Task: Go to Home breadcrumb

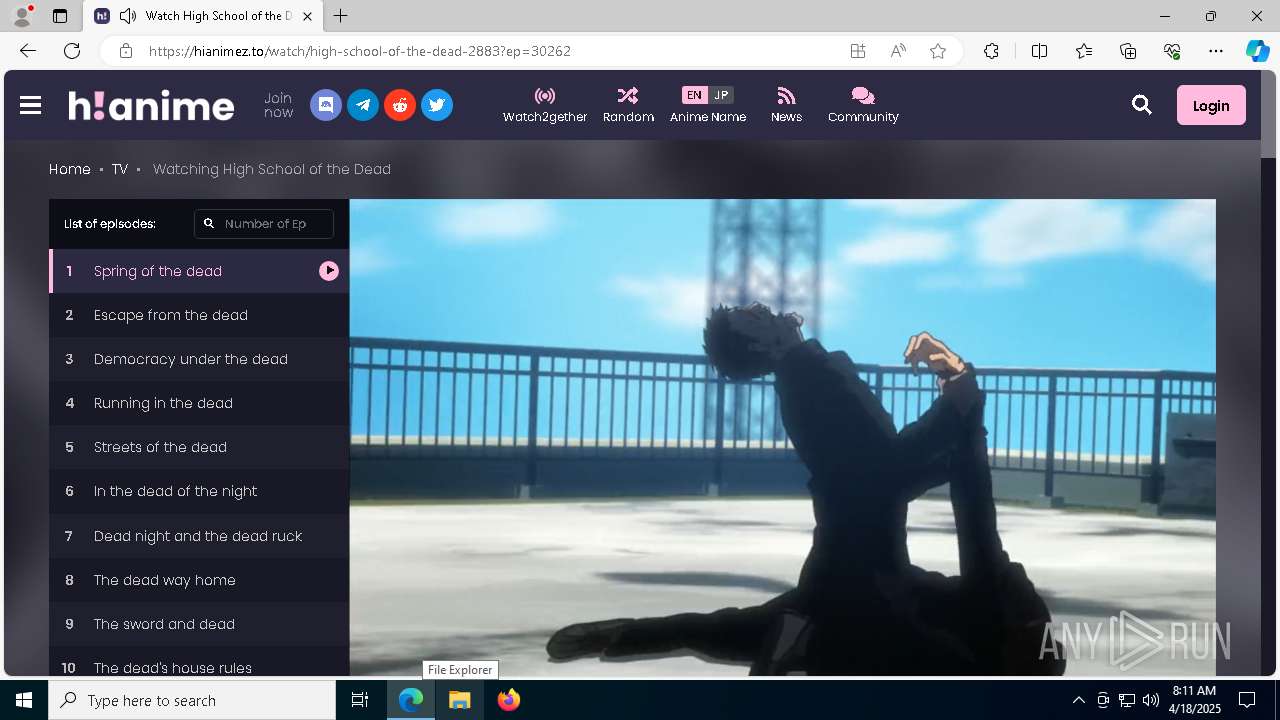Action: [70, 169]
